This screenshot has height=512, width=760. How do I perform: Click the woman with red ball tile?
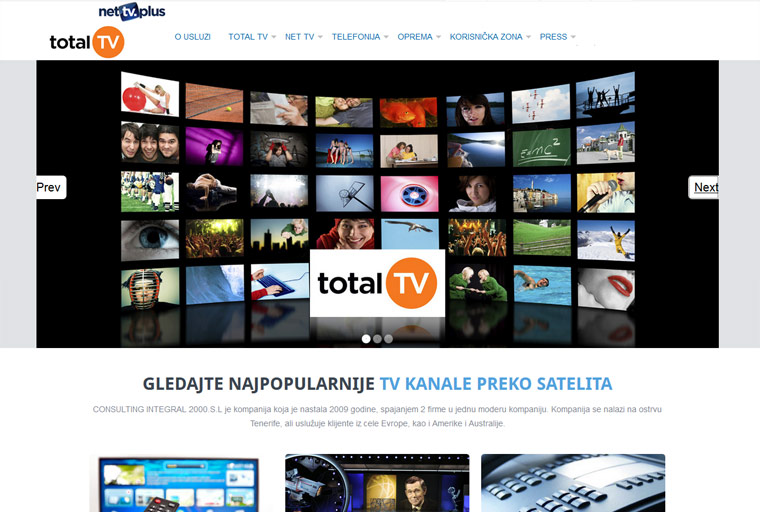[x=150, y=95]
